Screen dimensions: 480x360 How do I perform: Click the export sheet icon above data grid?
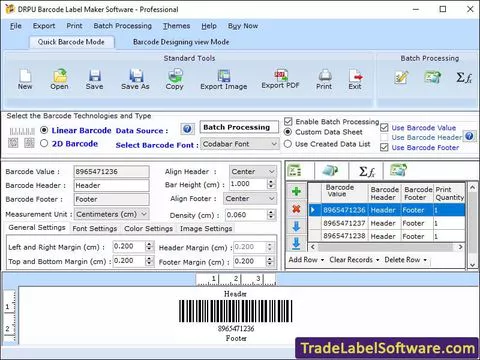[x=399, y=170]
